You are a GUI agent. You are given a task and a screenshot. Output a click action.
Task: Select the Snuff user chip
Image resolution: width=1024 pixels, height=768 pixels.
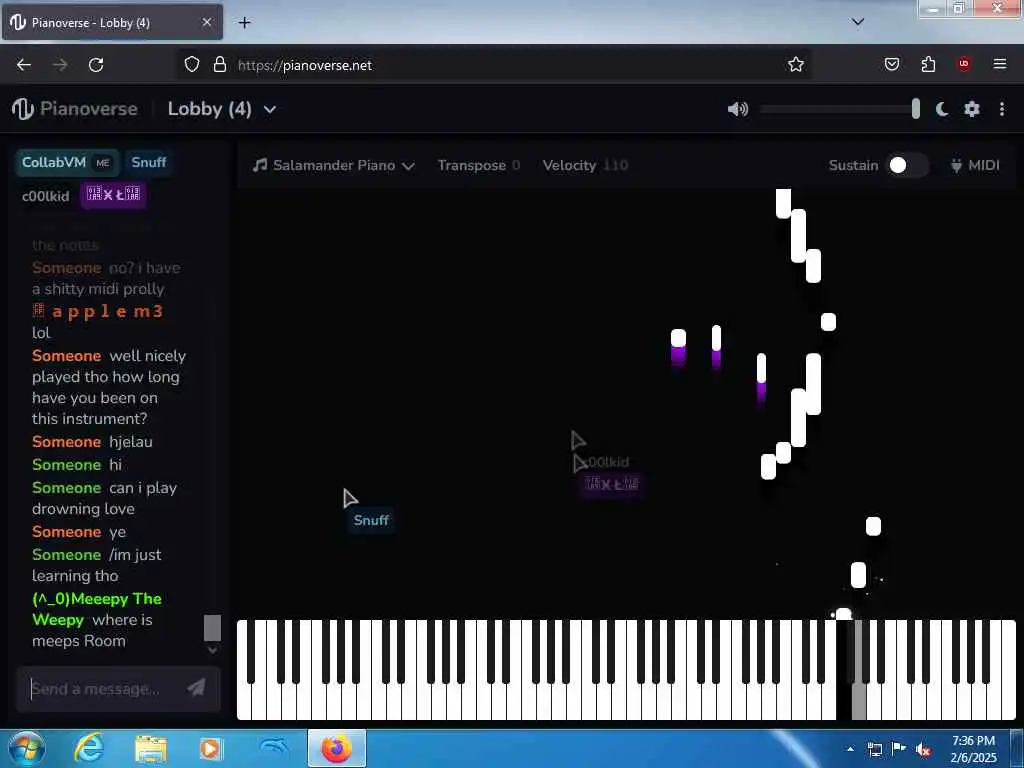tap(148, 163)
